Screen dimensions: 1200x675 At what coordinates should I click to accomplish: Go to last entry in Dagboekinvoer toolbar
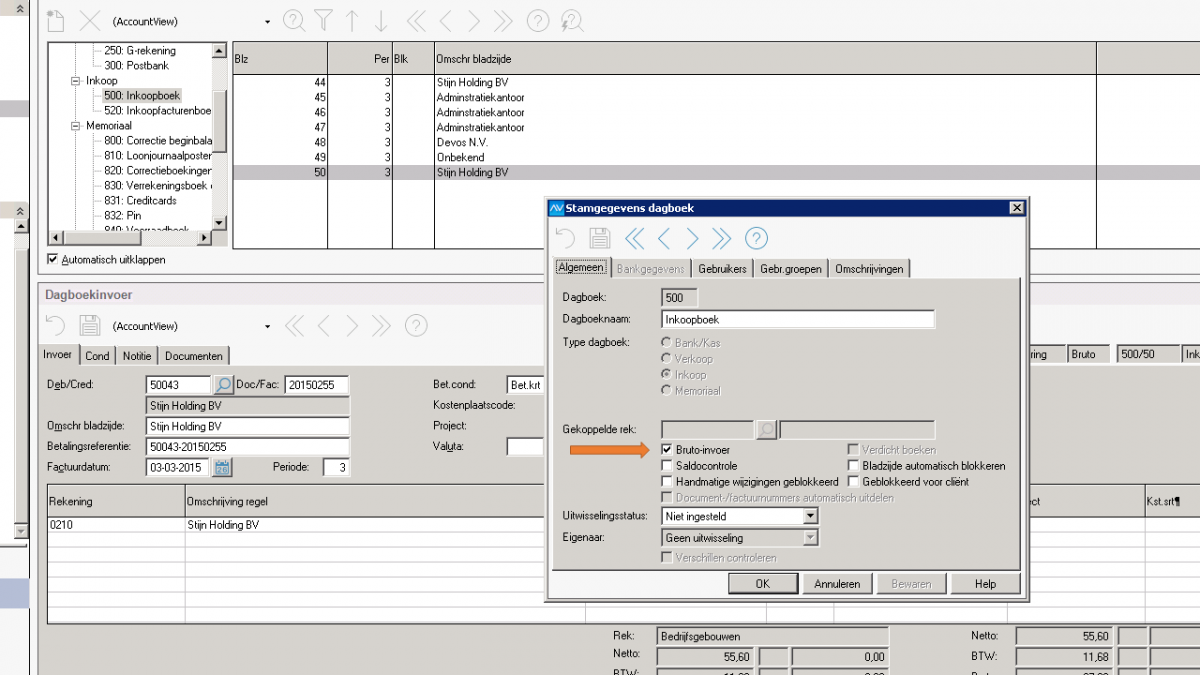coord(381,325)
